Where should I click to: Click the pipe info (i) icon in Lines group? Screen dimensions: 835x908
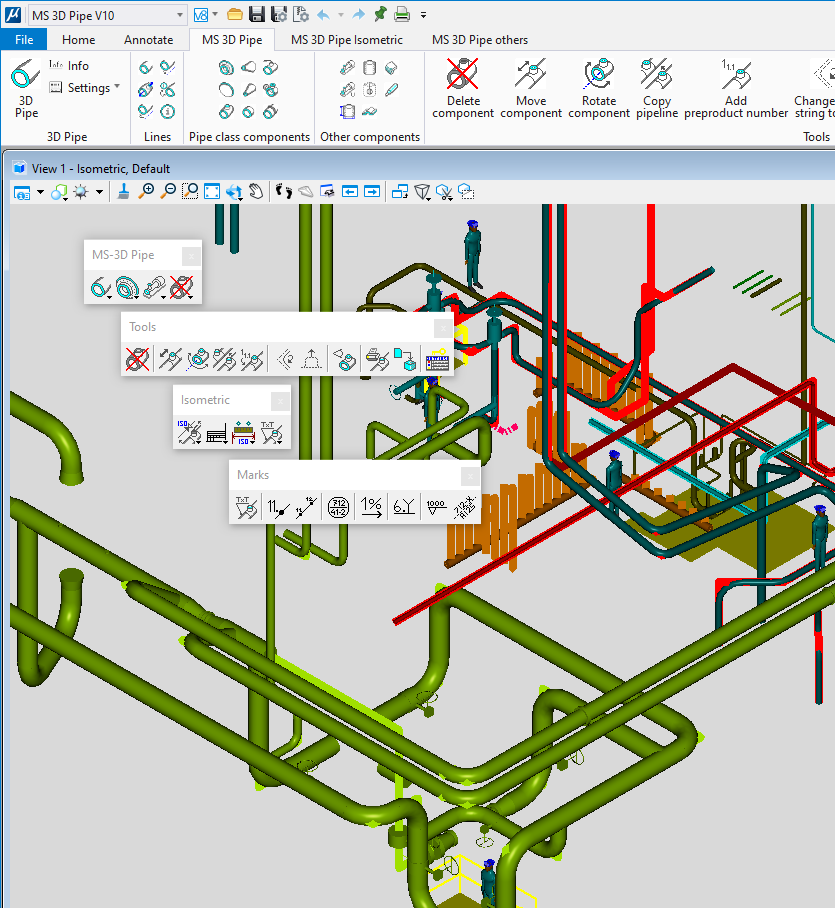[x=168, y=111]
